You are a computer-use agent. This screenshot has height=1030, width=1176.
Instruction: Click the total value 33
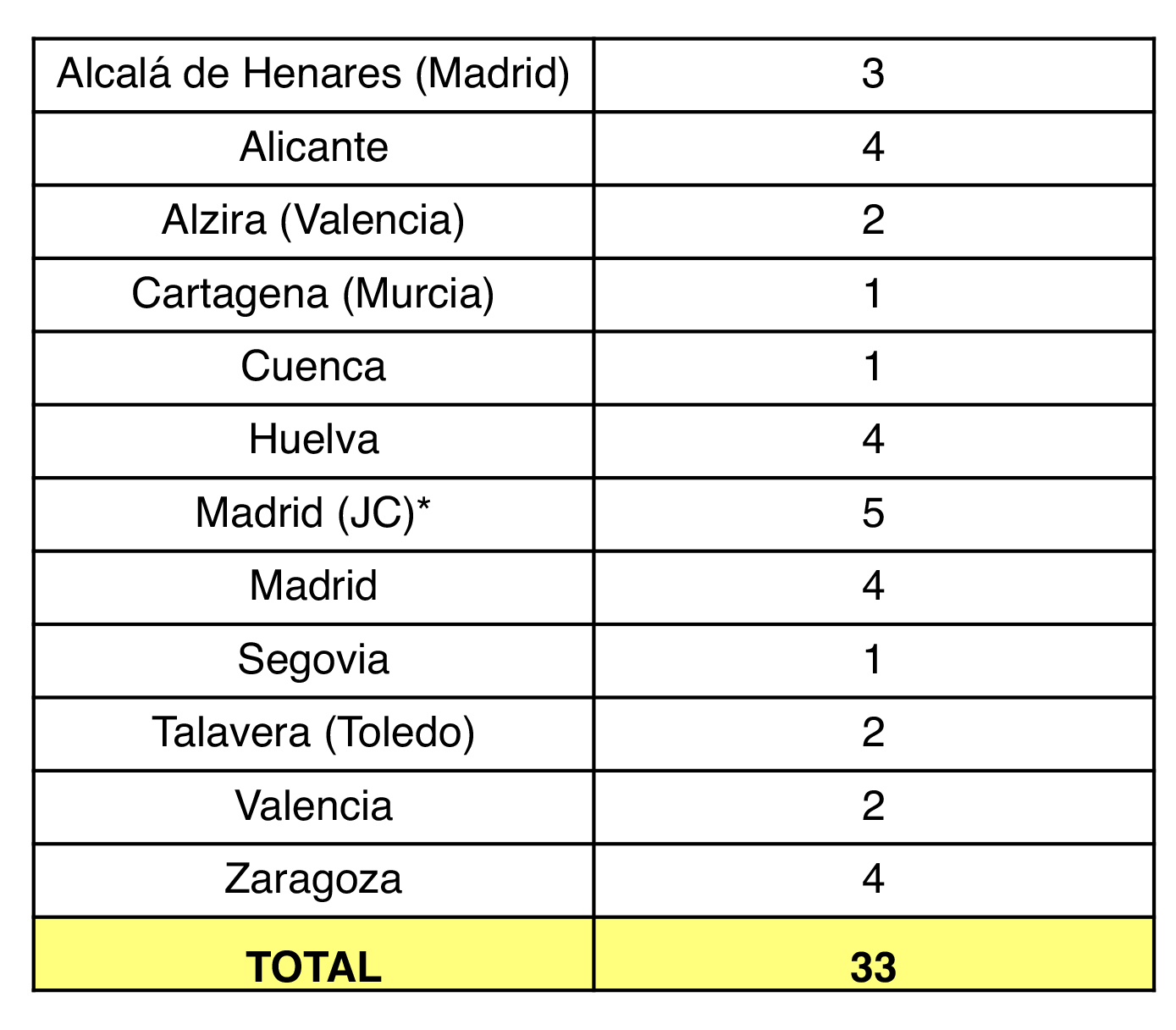874,967
